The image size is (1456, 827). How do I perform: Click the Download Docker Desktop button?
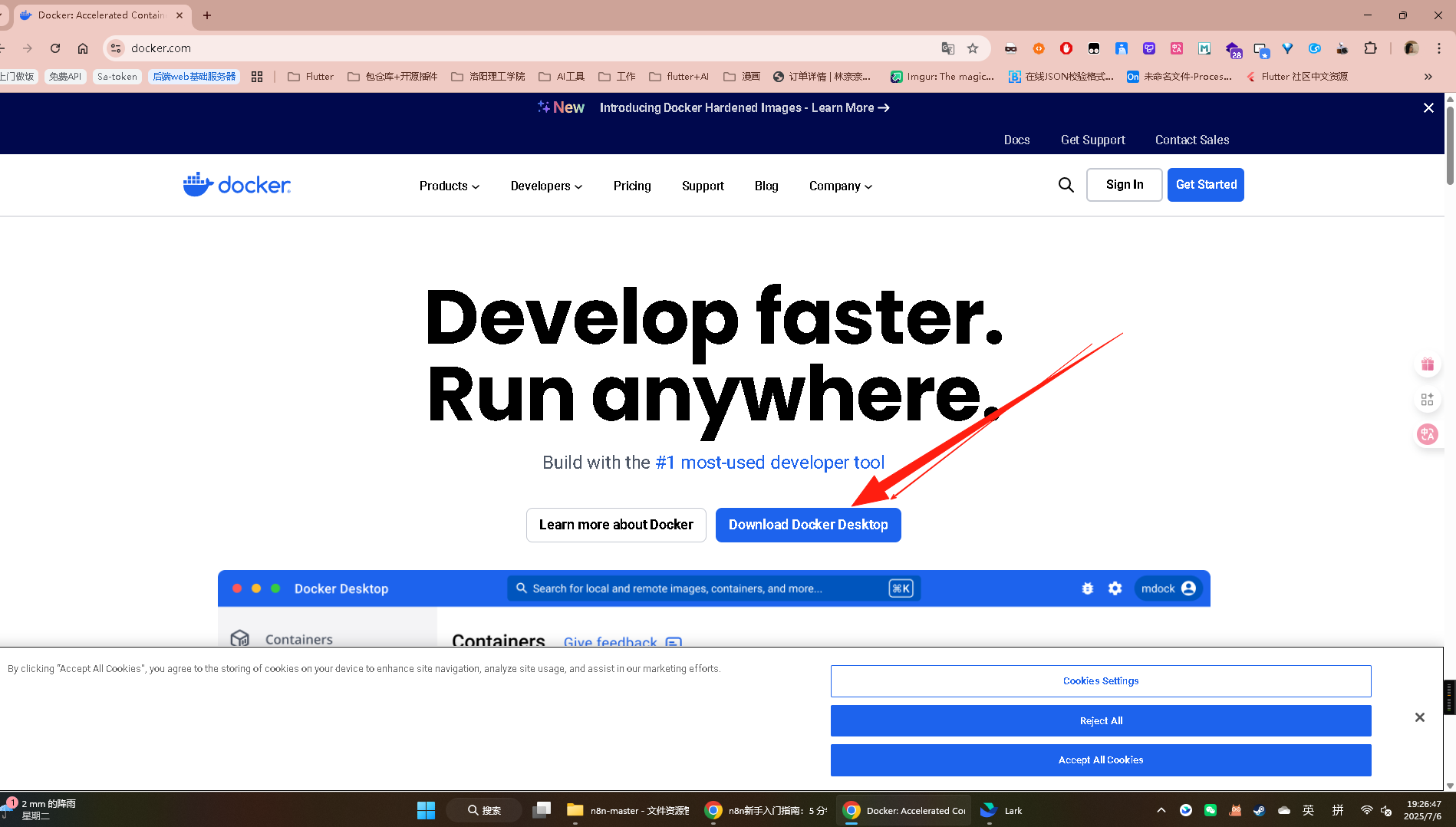point(808,525)
